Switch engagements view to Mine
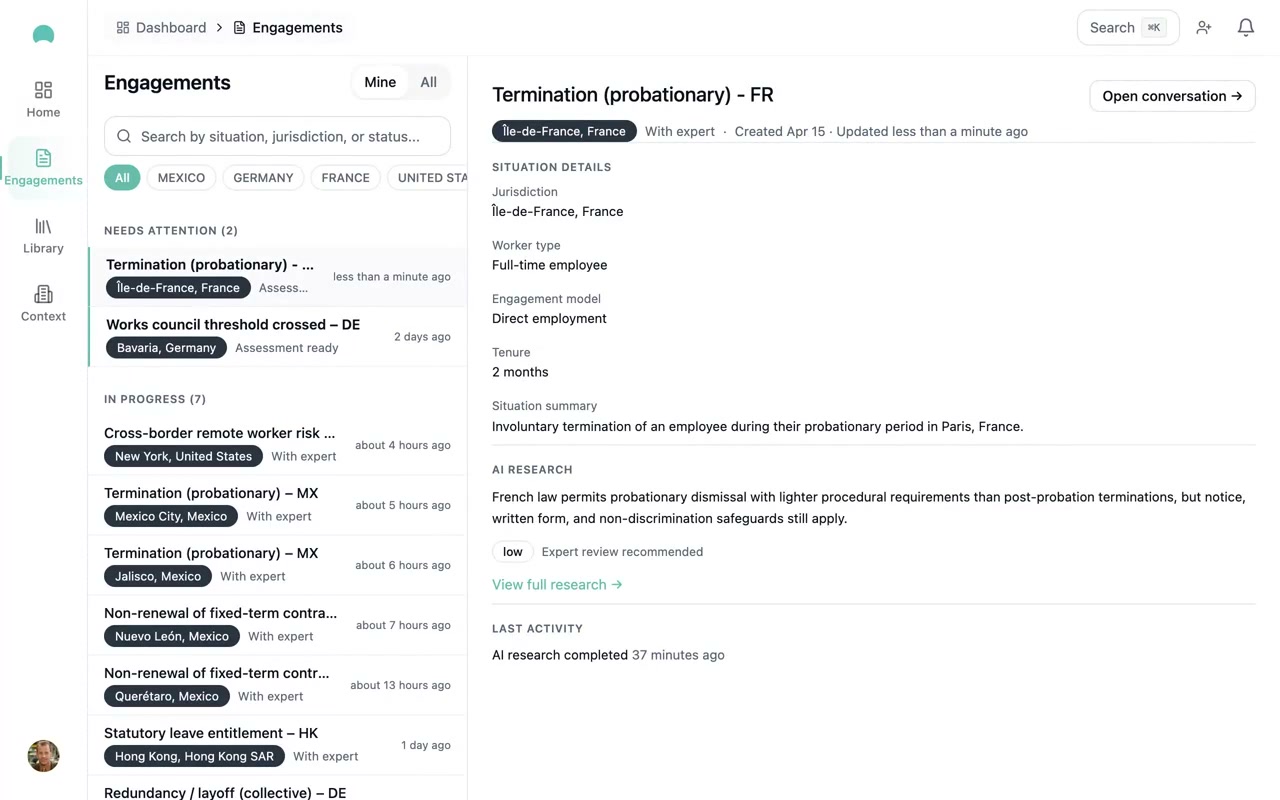This screenshot has width=1280, height=800. pos(380,82)
